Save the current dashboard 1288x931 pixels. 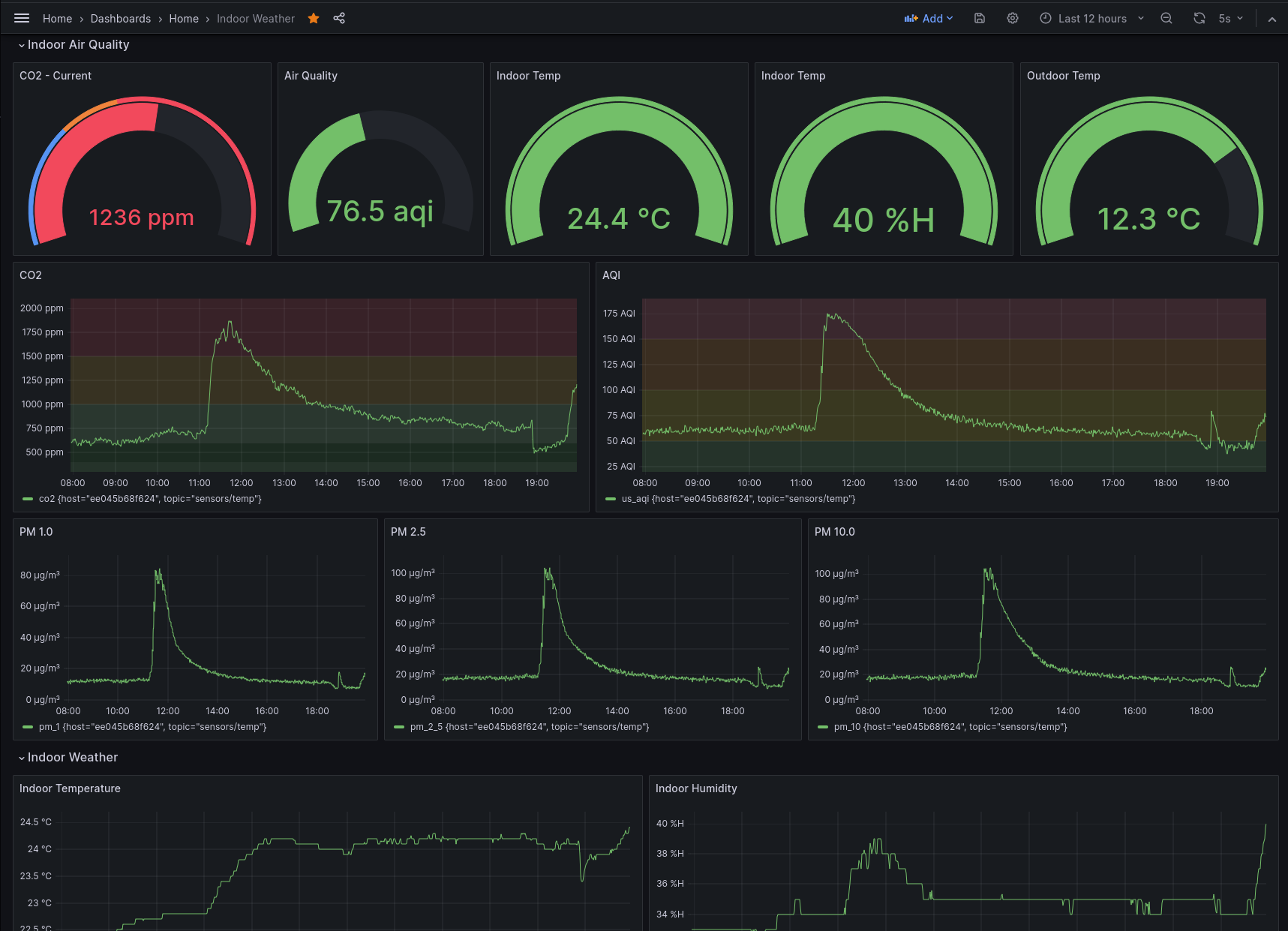point(979,18)
